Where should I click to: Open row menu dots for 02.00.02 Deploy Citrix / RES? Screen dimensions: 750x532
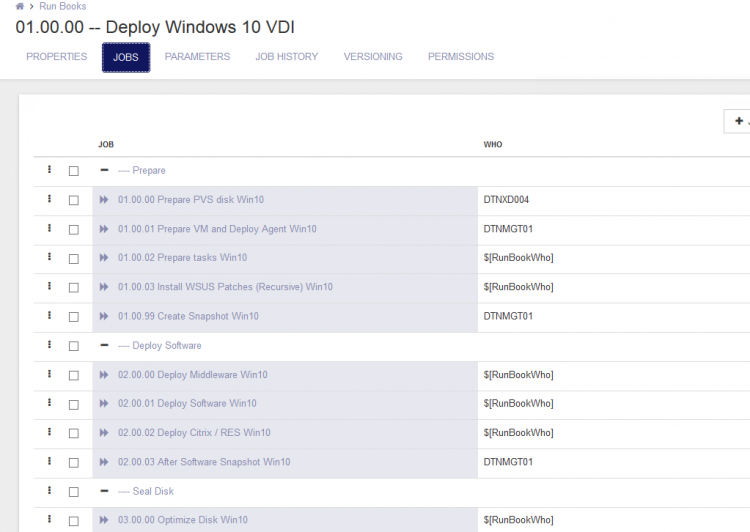[x=49, y=432]
